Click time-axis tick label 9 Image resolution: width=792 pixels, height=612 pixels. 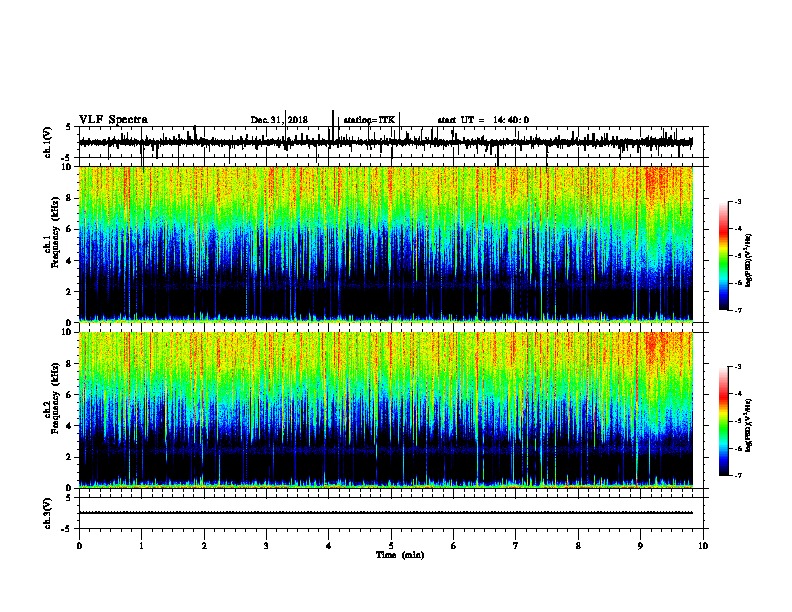(x=640, y=546)
